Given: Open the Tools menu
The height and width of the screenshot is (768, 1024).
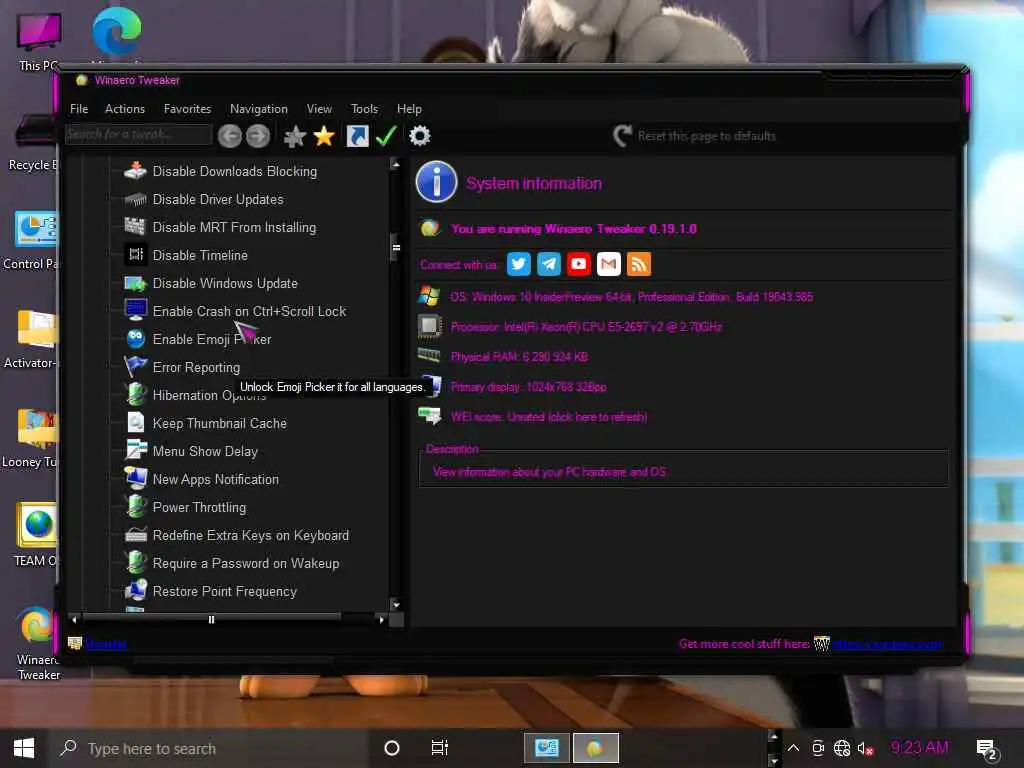Looking at the screenshot, I should 364,108.
